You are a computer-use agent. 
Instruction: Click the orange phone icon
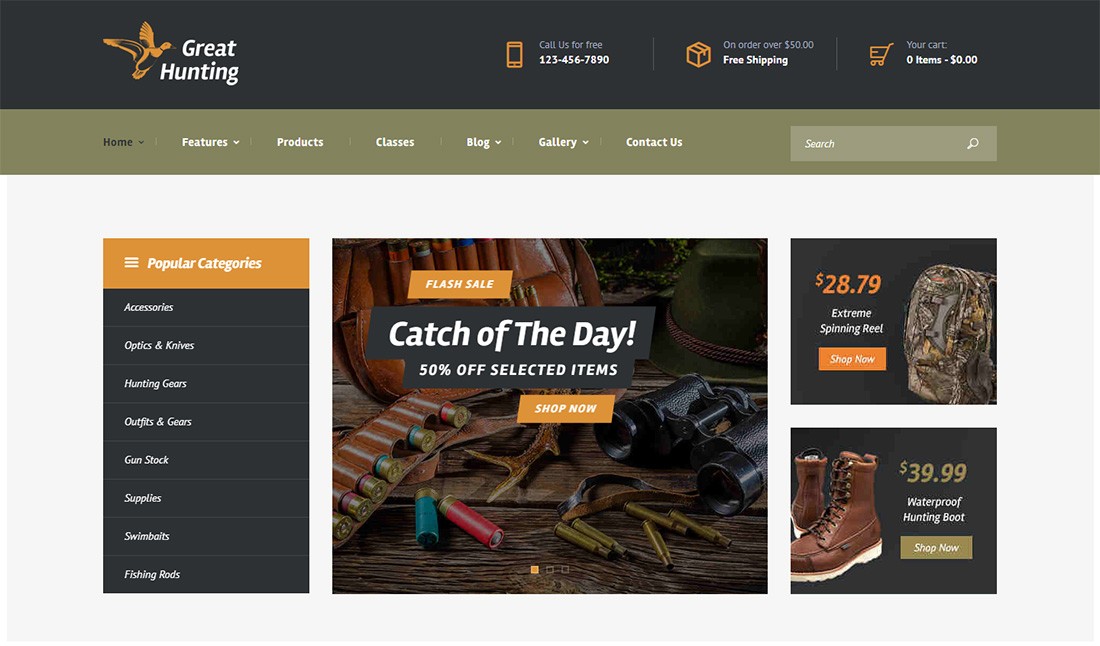click(x=514, y=54)
